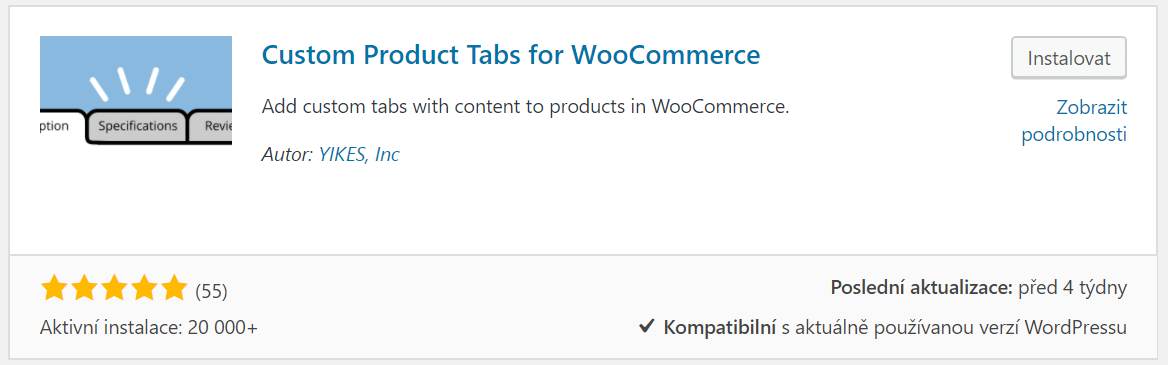
Task: Open the Zobrazit podrobnosti link
Action: tap(1073, 121)
